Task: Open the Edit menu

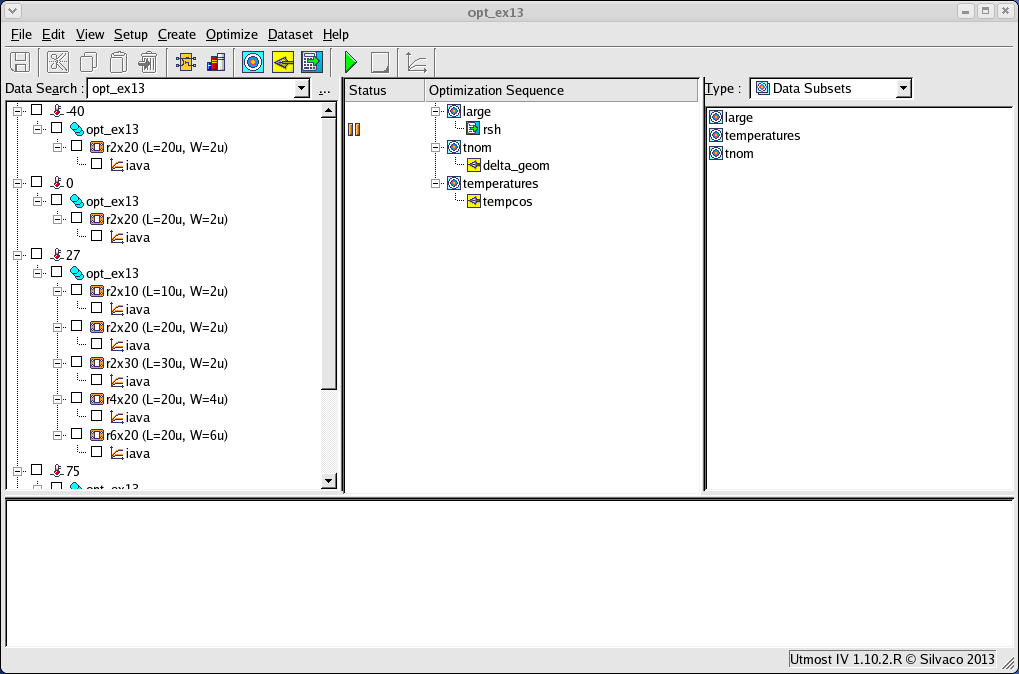Action: [x=53, y=34]
